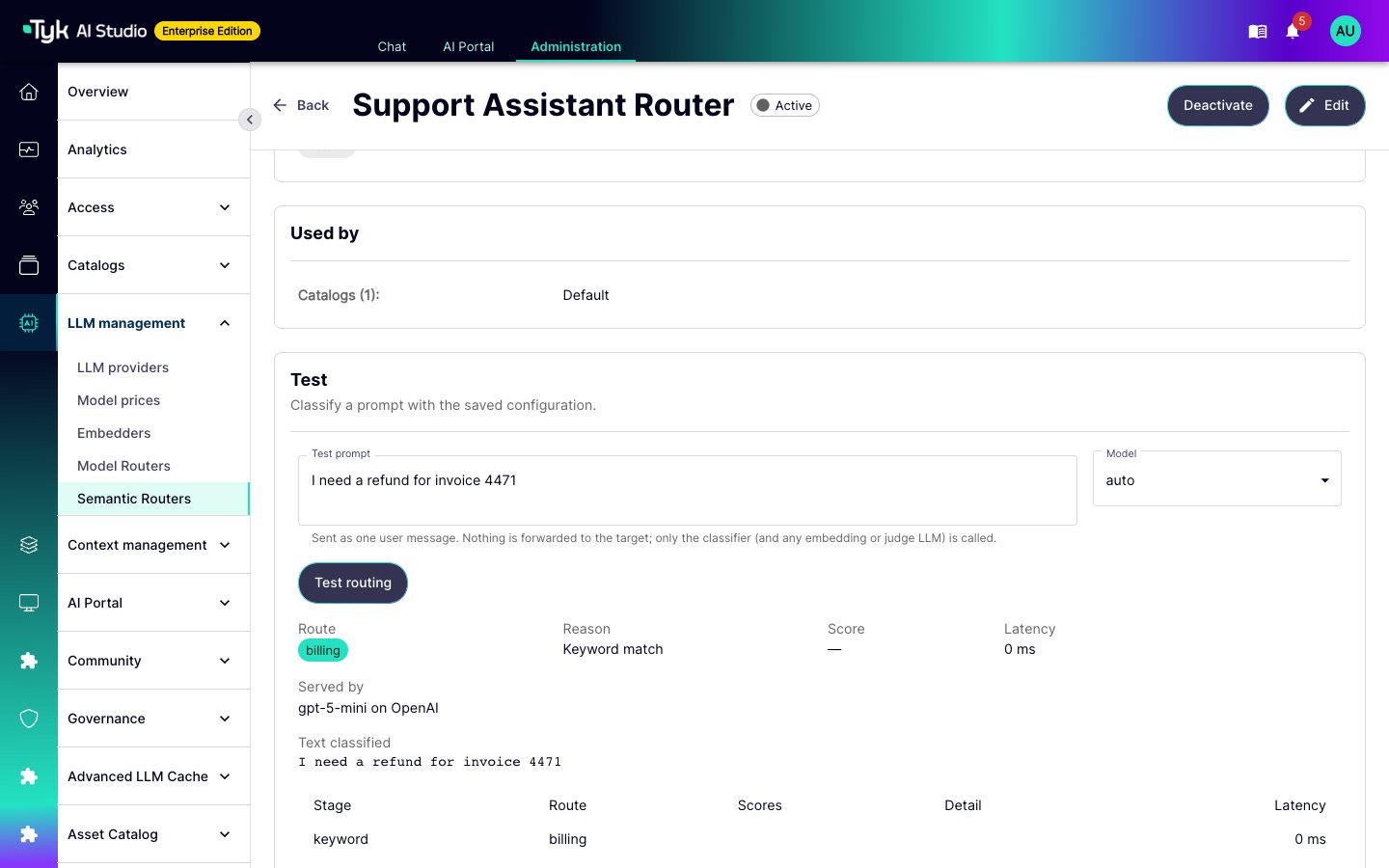Collapse the sidebar with the chevron button
The width and height of the screenshot is (1389, 868).
point(250,120)
